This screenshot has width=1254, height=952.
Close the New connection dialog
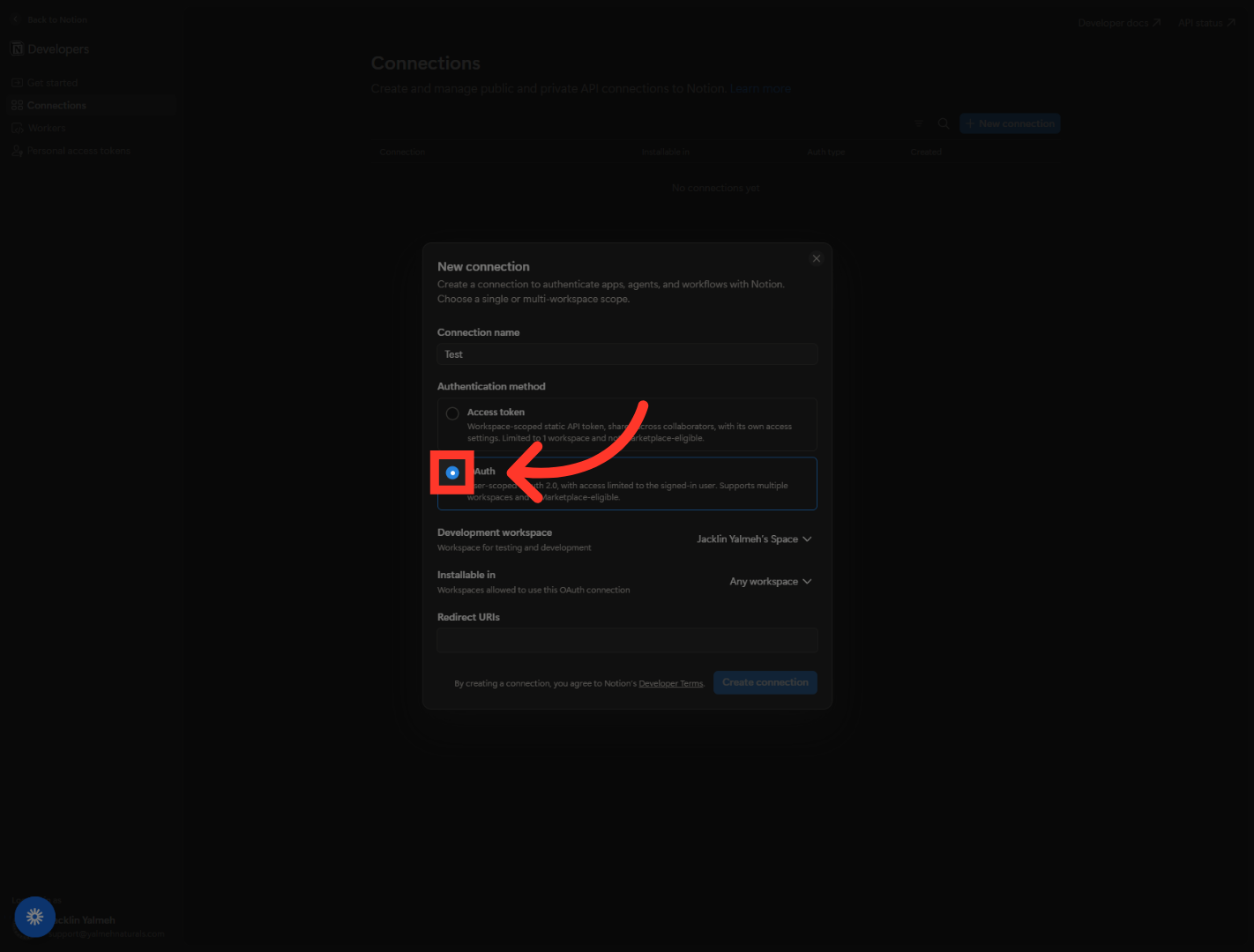coord(817,258)
